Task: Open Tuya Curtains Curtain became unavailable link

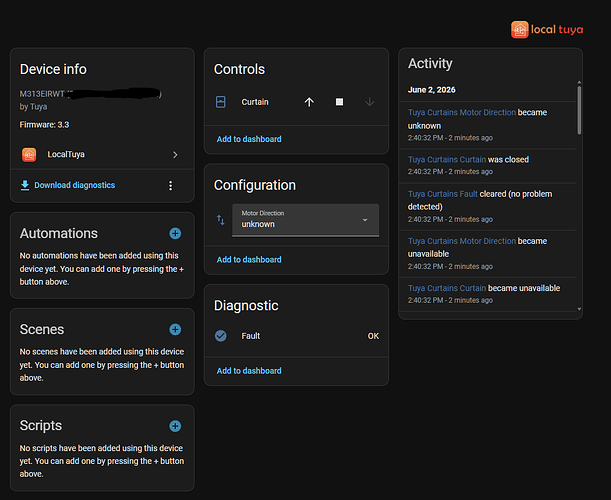Action: click(447, 288)
